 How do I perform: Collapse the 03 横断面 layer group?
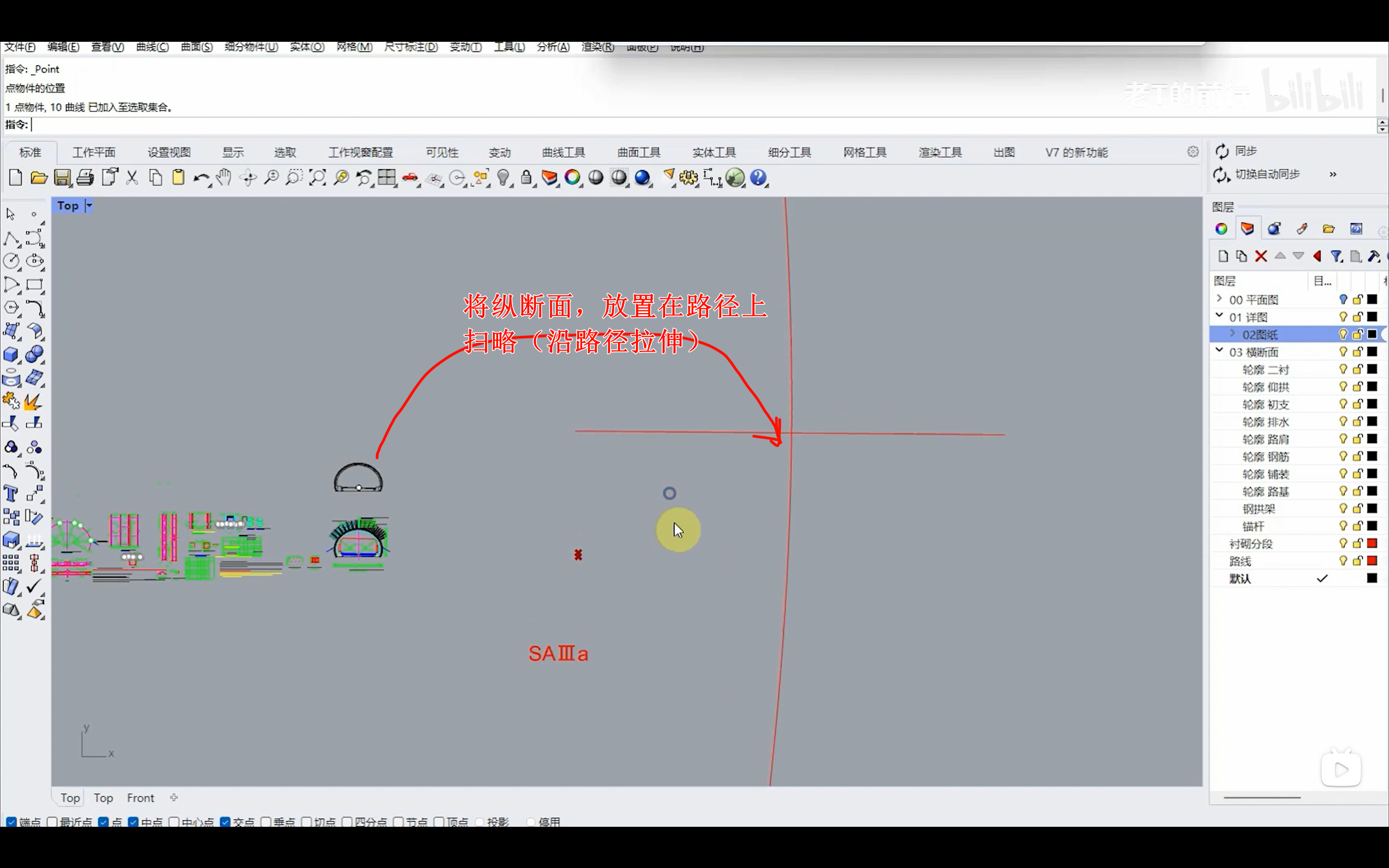(x=1219, y=351)
